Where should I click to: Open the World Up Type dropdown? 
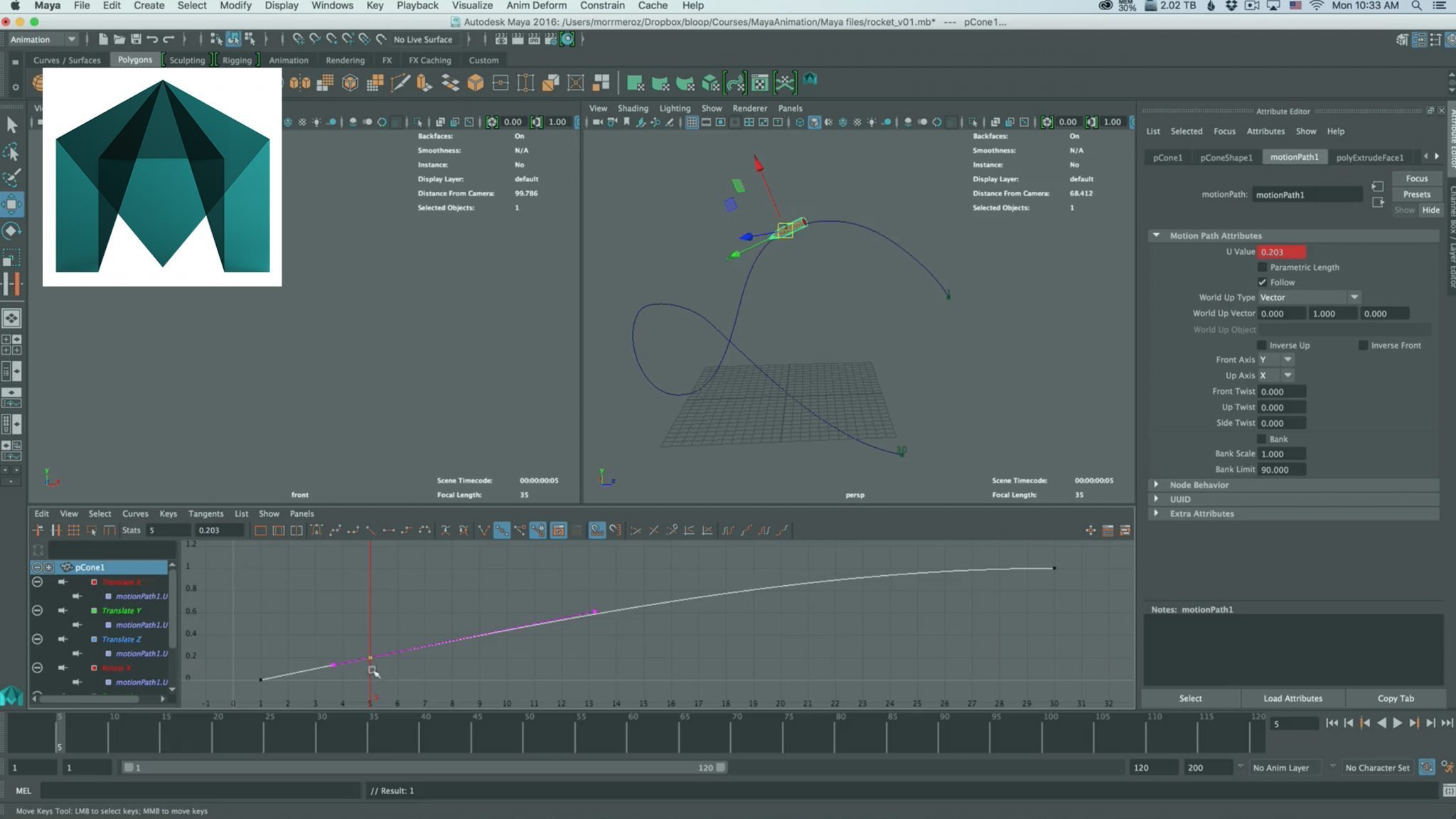click(1354, 297)
